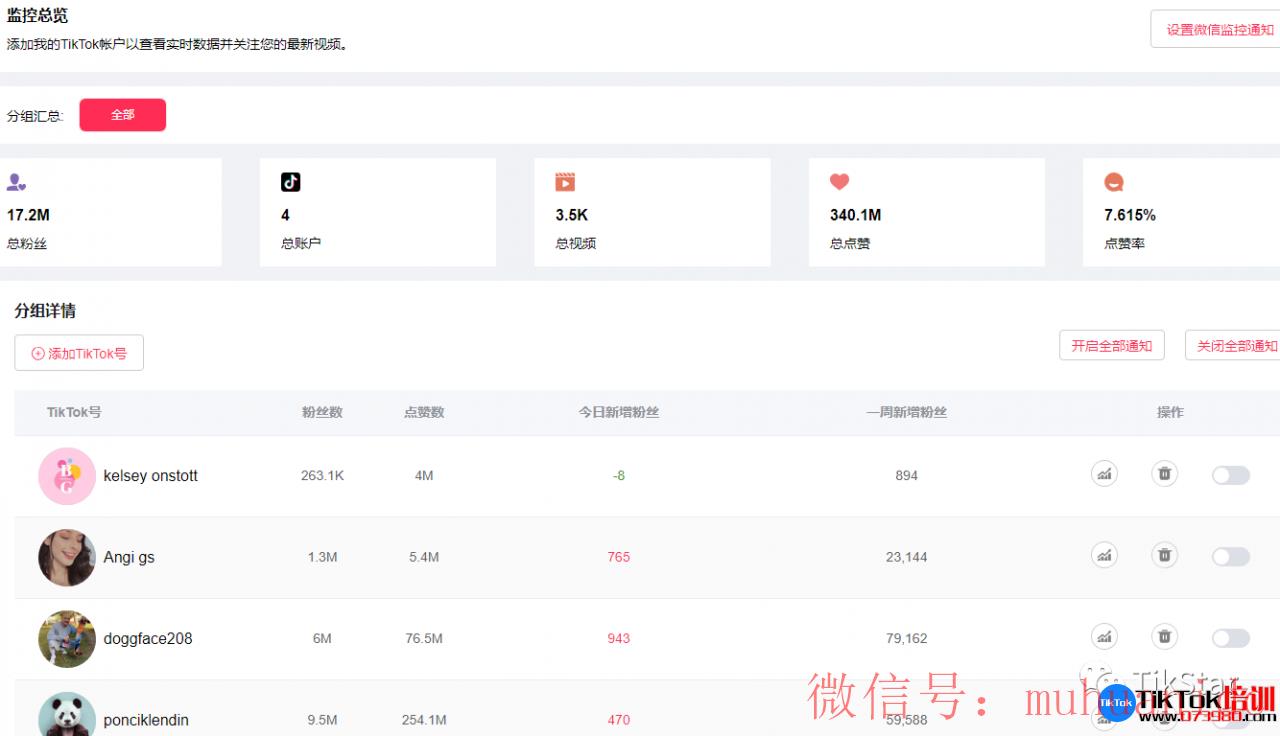
Task: Open analytics chart for doggface208
Action: click(1104, 637)
